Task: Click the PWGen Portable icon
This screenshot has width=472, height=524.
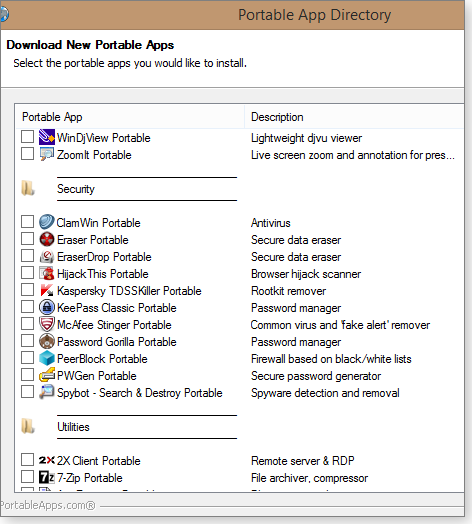Action: pyautogui.click(x=47, y=375)
